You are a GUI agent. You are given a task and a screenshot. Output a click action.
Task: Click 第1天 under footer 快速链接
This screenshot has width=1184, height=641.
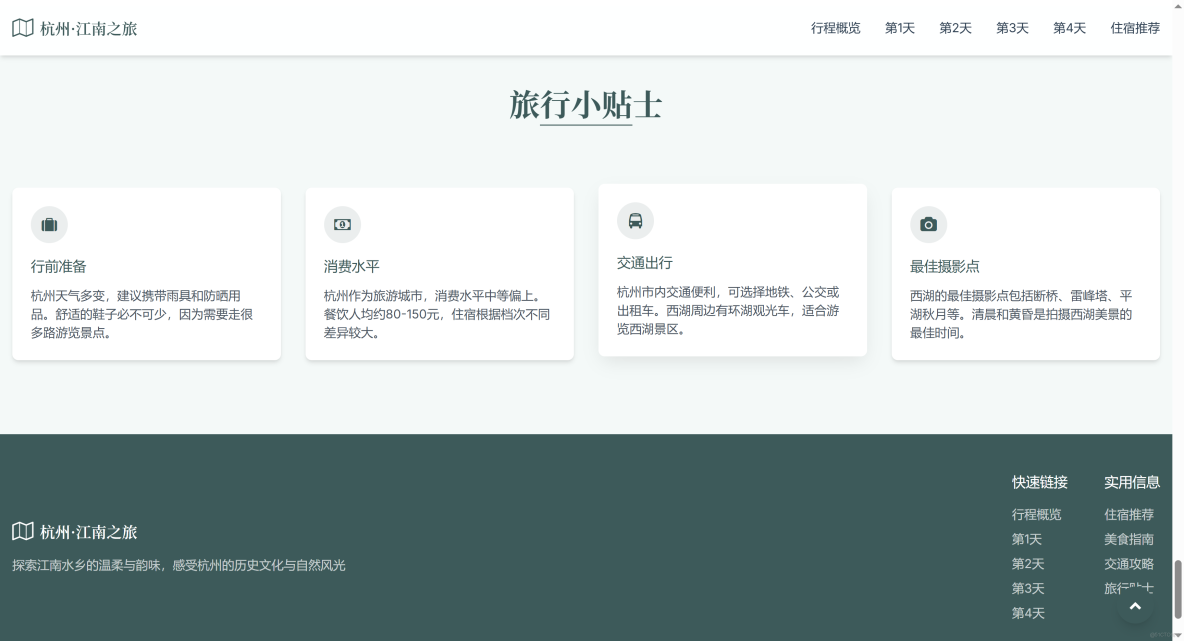coord(1026,539)
